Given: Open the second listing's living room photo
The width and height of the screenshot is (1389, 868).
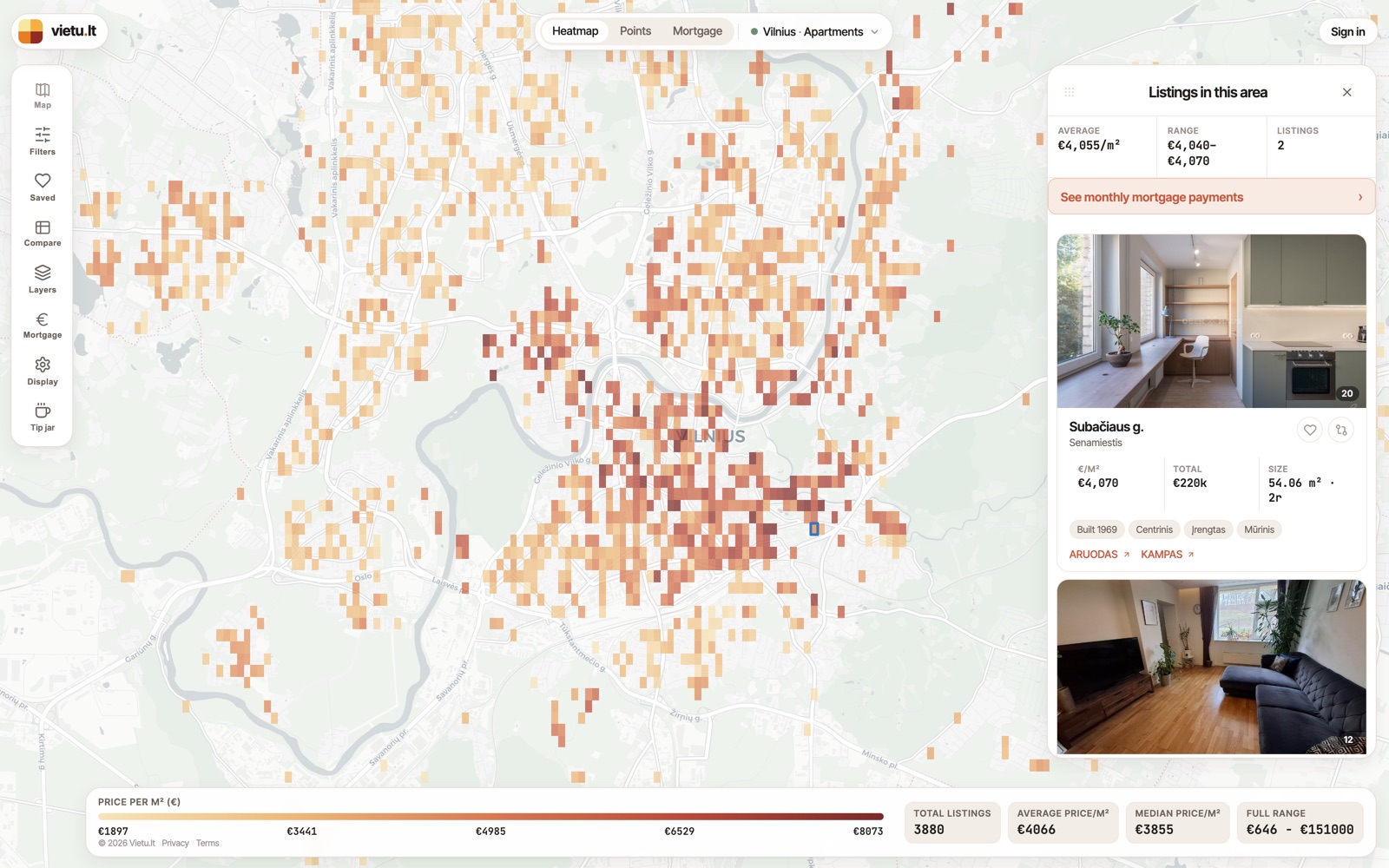Looking at the screenshot, I should click(1211, 667).
